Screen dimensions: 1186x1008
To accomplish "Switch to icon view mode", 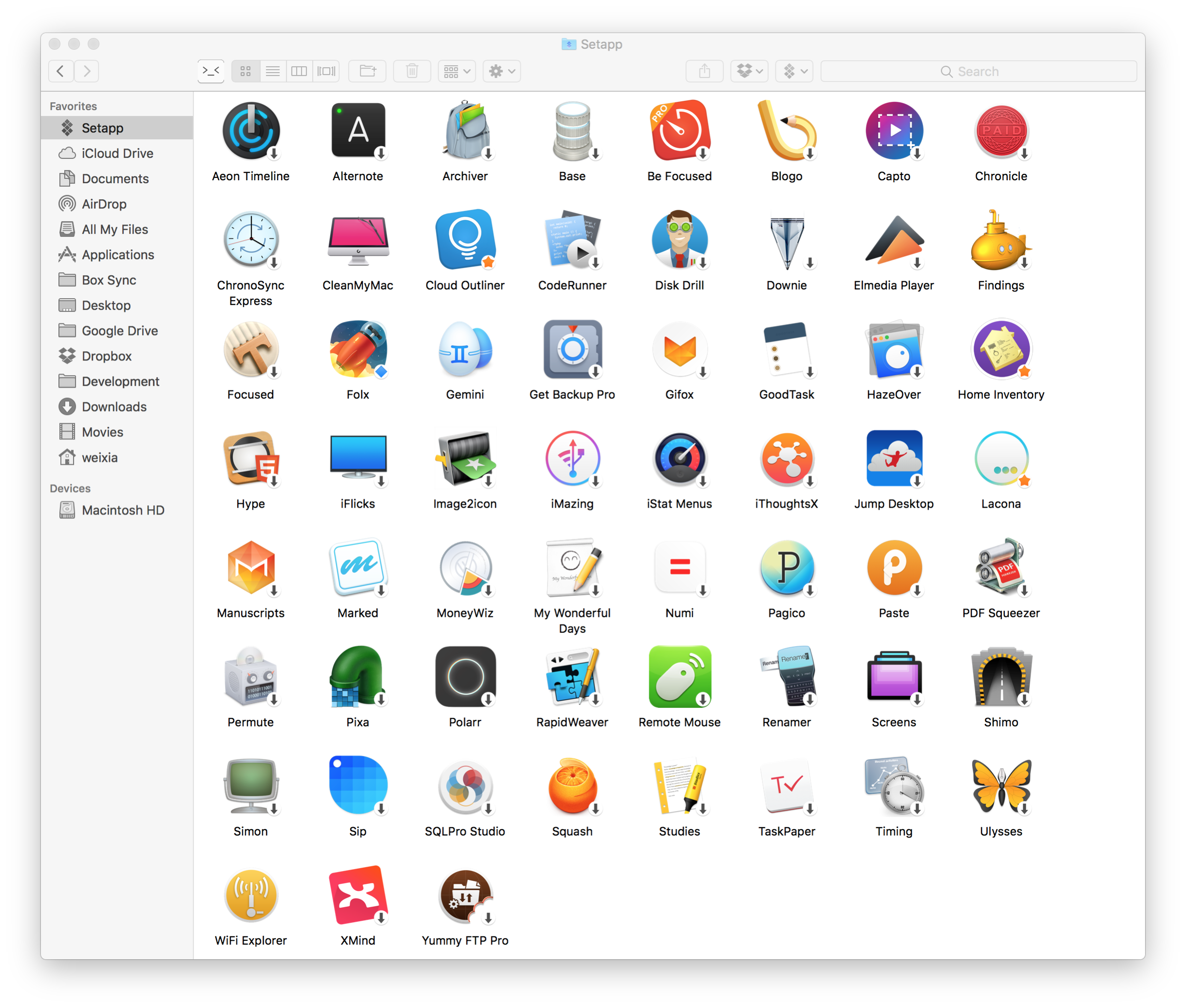I will (x=245, y=72).
